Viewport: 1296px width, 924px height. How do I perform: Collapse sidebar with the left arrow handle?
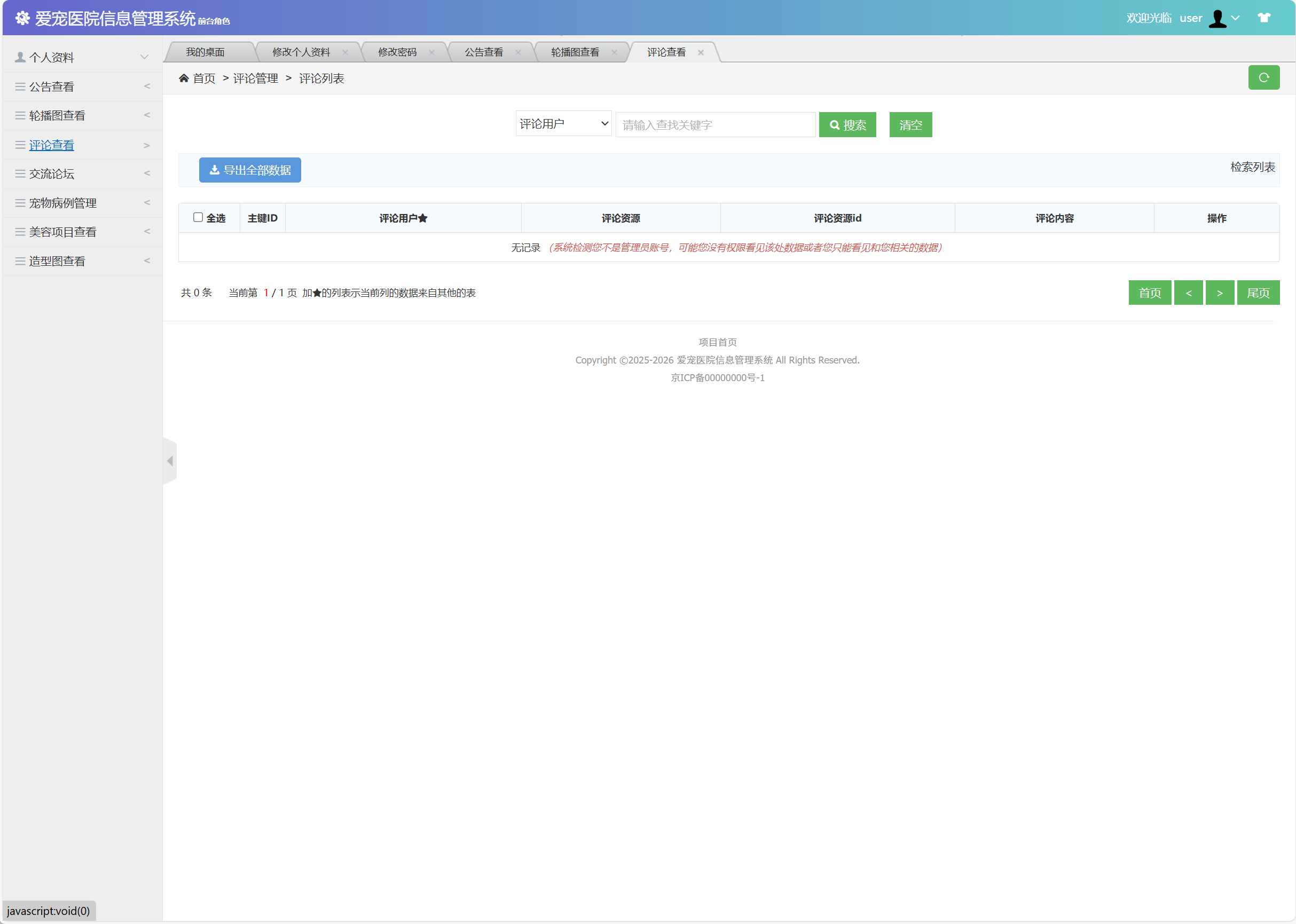click(x=170, y=461)
